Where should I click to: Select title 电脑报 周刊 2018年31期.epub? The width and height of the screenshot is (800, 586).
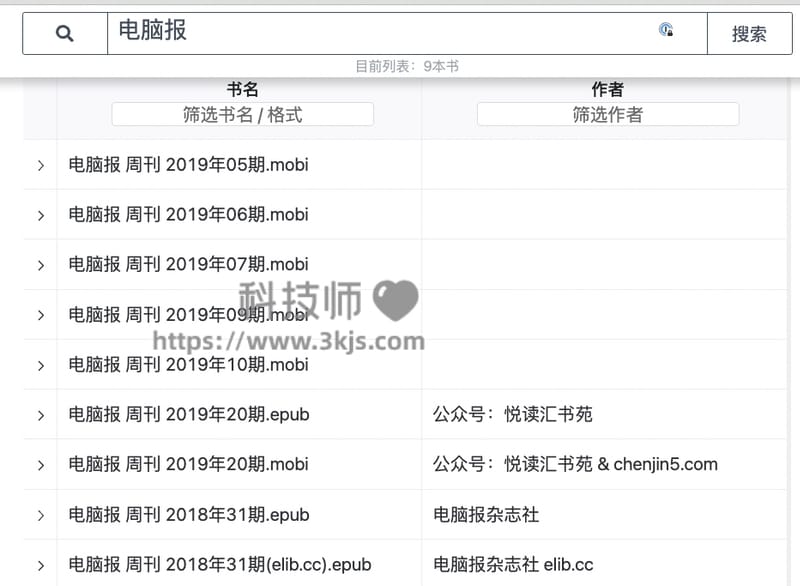pyautogui.click(x=189, y=515)
